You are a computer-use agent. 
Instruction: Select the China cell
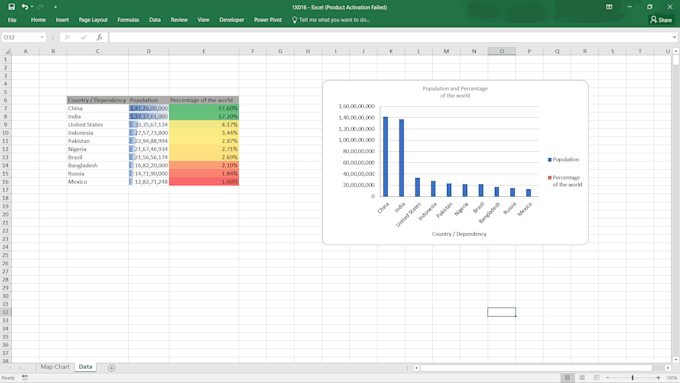click(x=98, y=108)
